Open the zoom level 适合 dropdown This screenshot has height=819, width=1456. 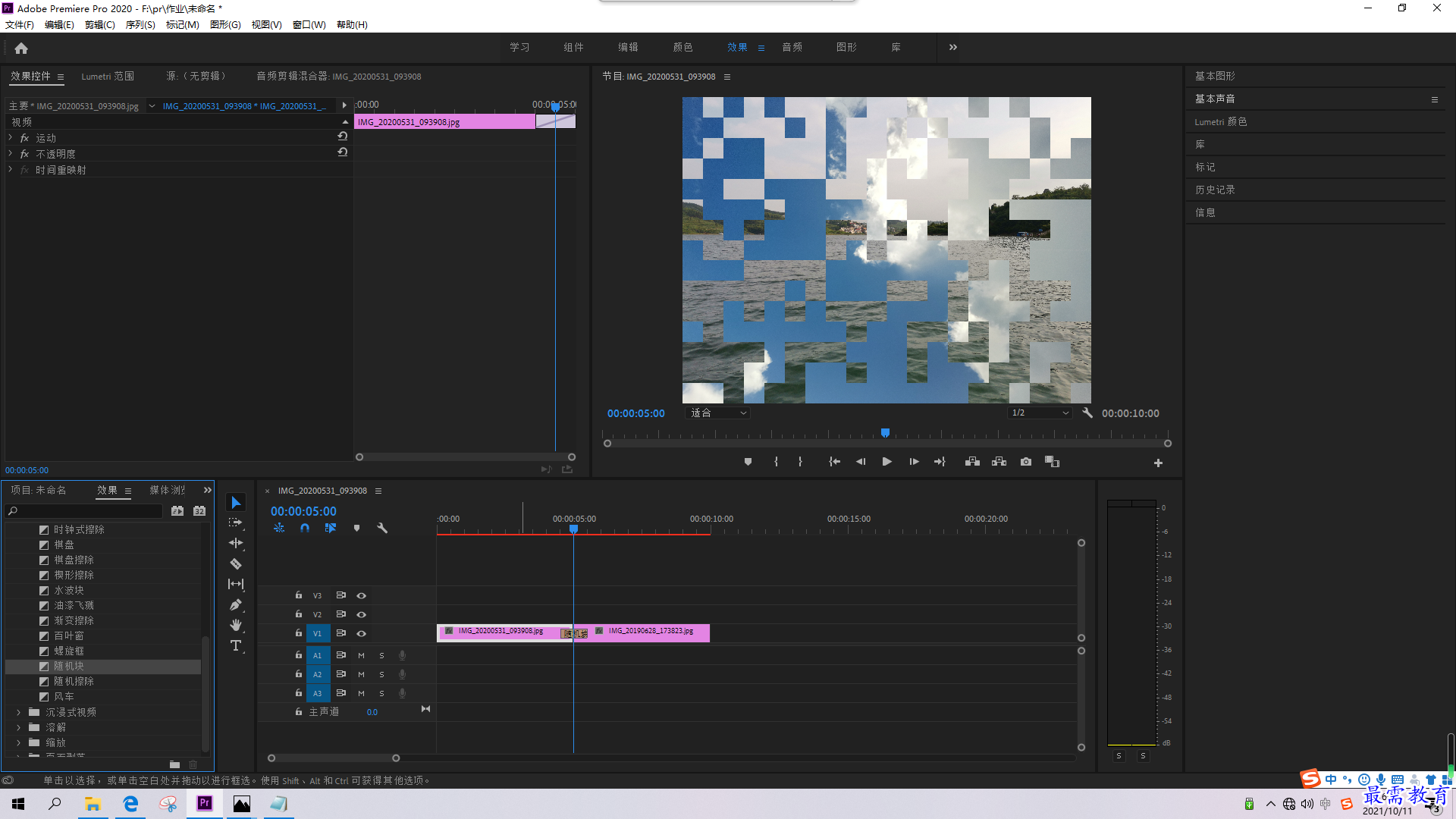[x=717, y=413]
